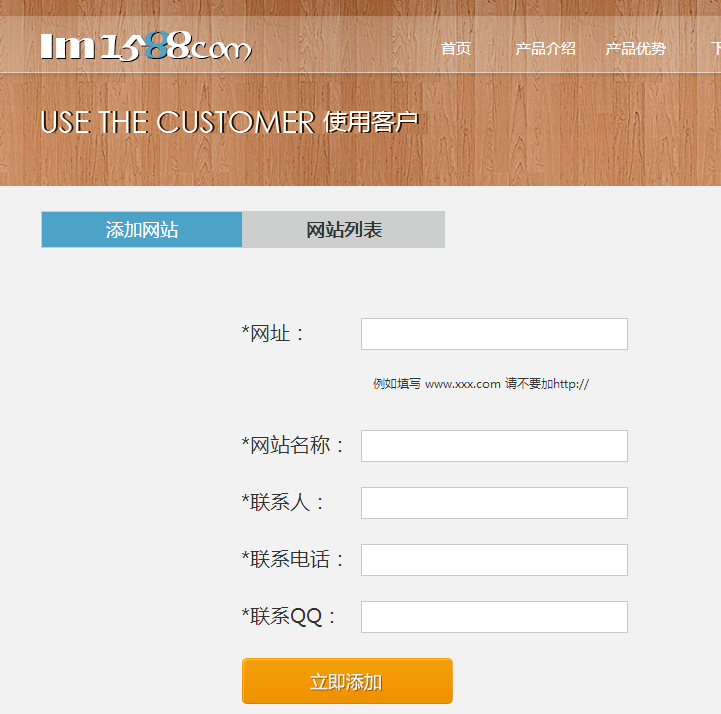Click the hint text 例如填写 www.xxx.com
Viewport: 721px width, 714px height.
tap(436, 384)
